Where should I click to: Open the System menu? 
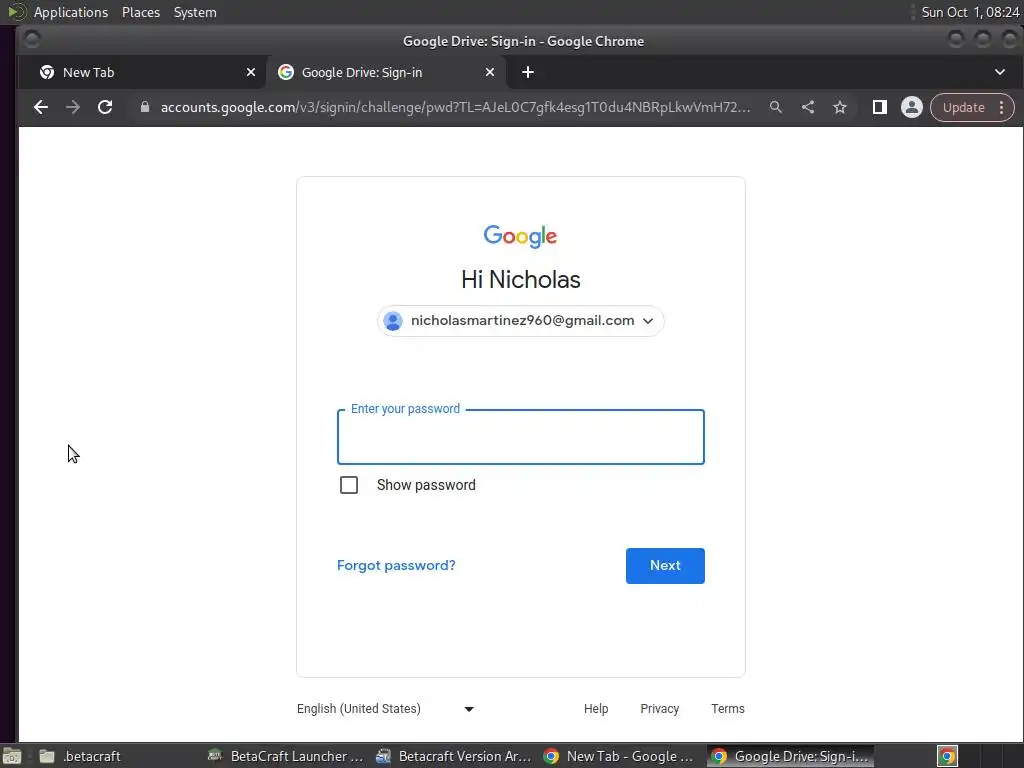[x=195, y=12]
